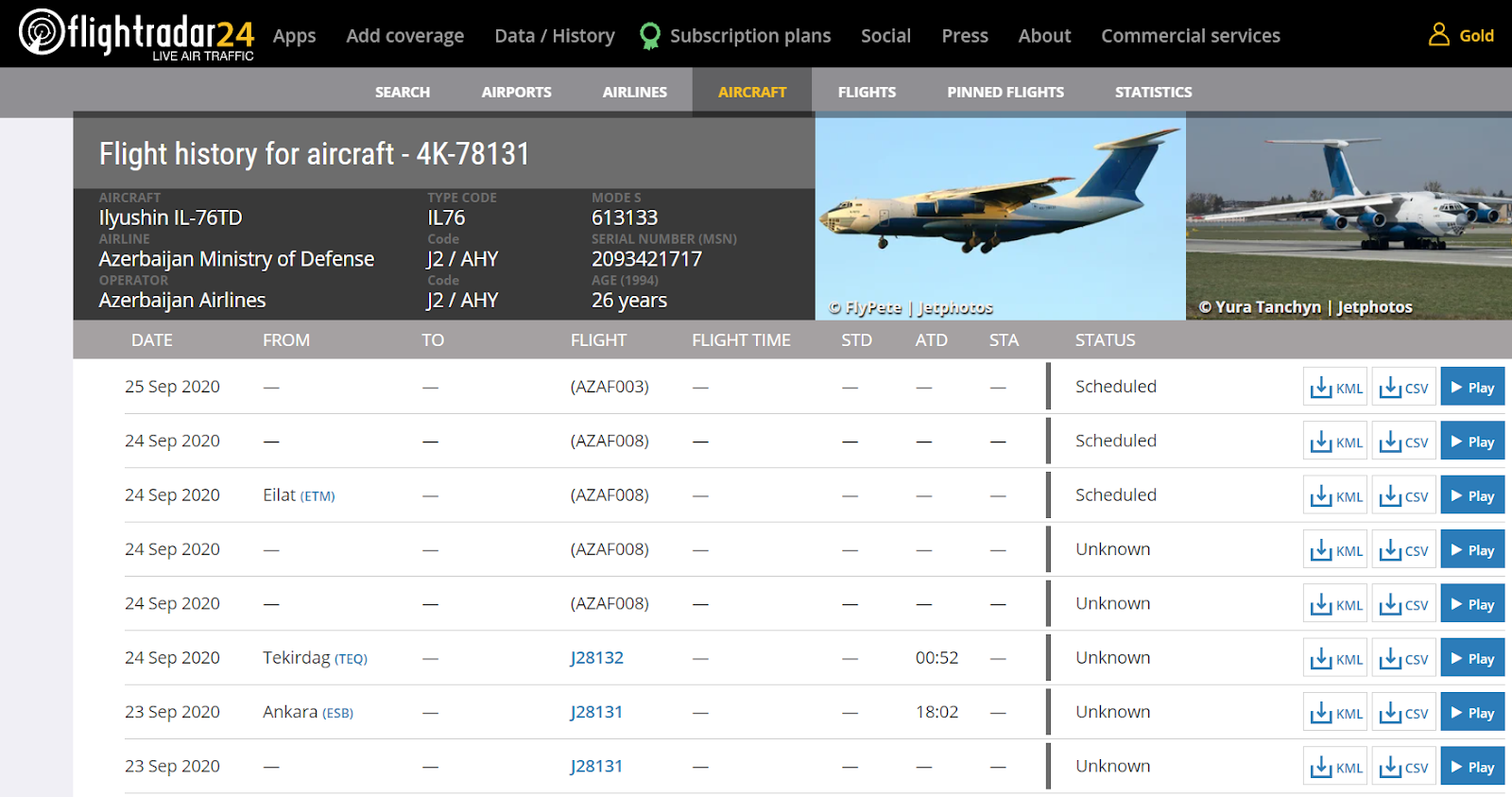Select the 25 Sep 2020 date cell

[x=172, y=387]
